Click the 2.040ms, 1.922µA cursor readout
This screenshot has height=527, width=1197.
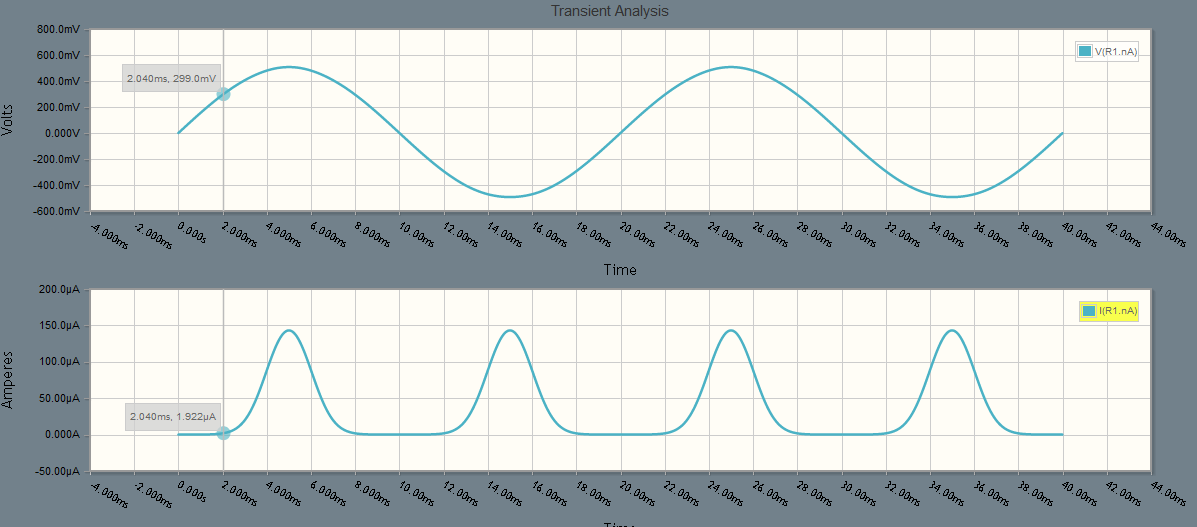172,416
